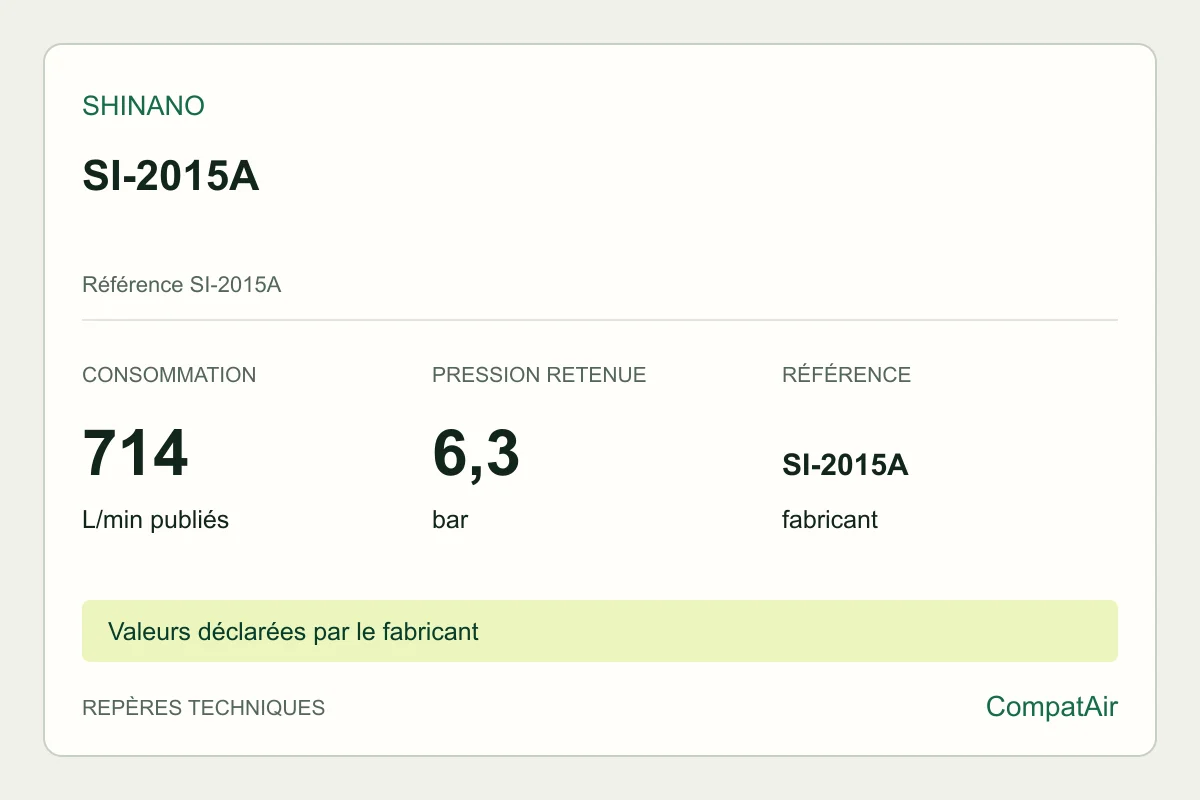Select the bold SI-2015A reference value

click(845, 465)
